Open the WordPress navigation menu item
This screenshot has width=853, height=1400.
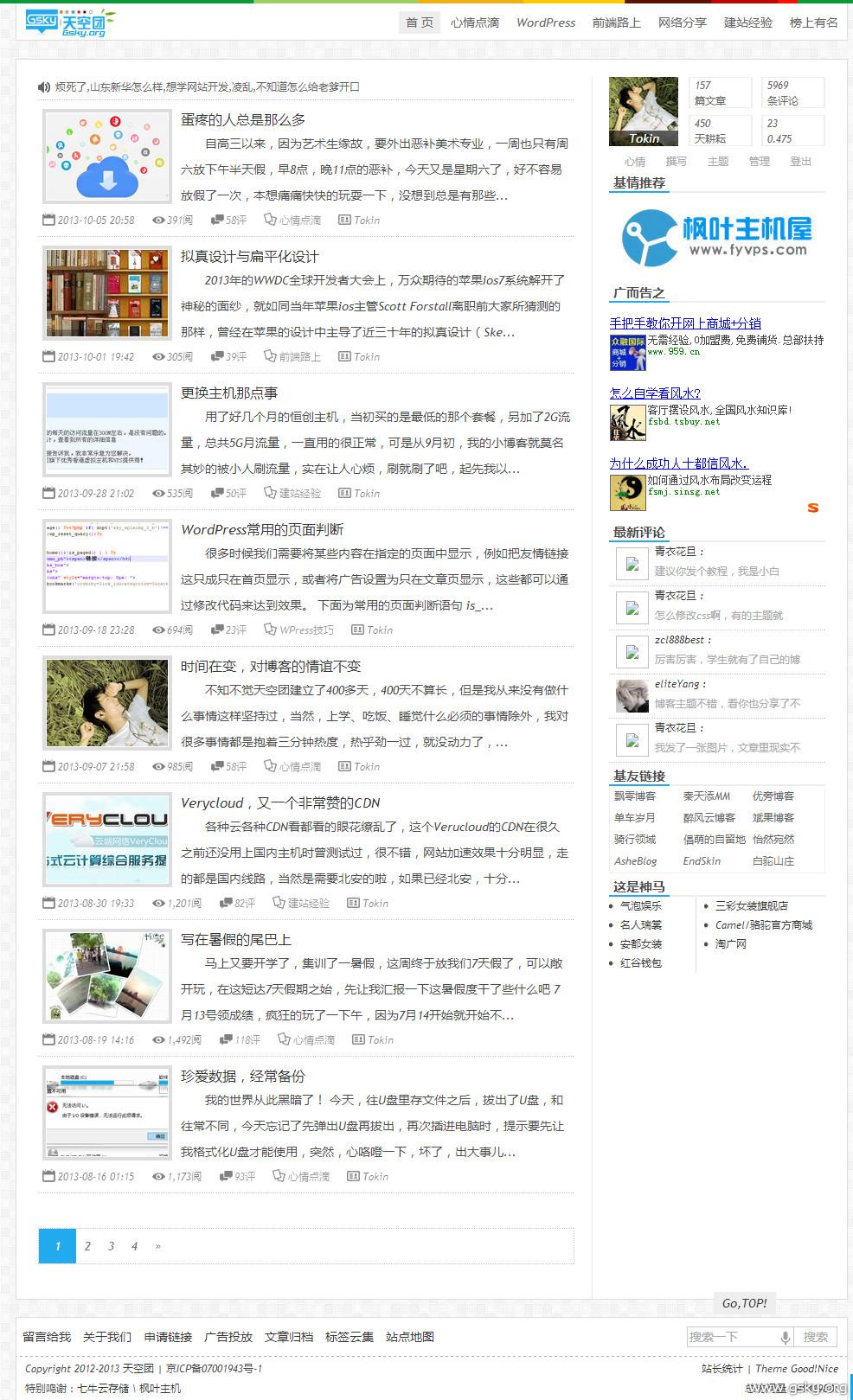[545, 22]
